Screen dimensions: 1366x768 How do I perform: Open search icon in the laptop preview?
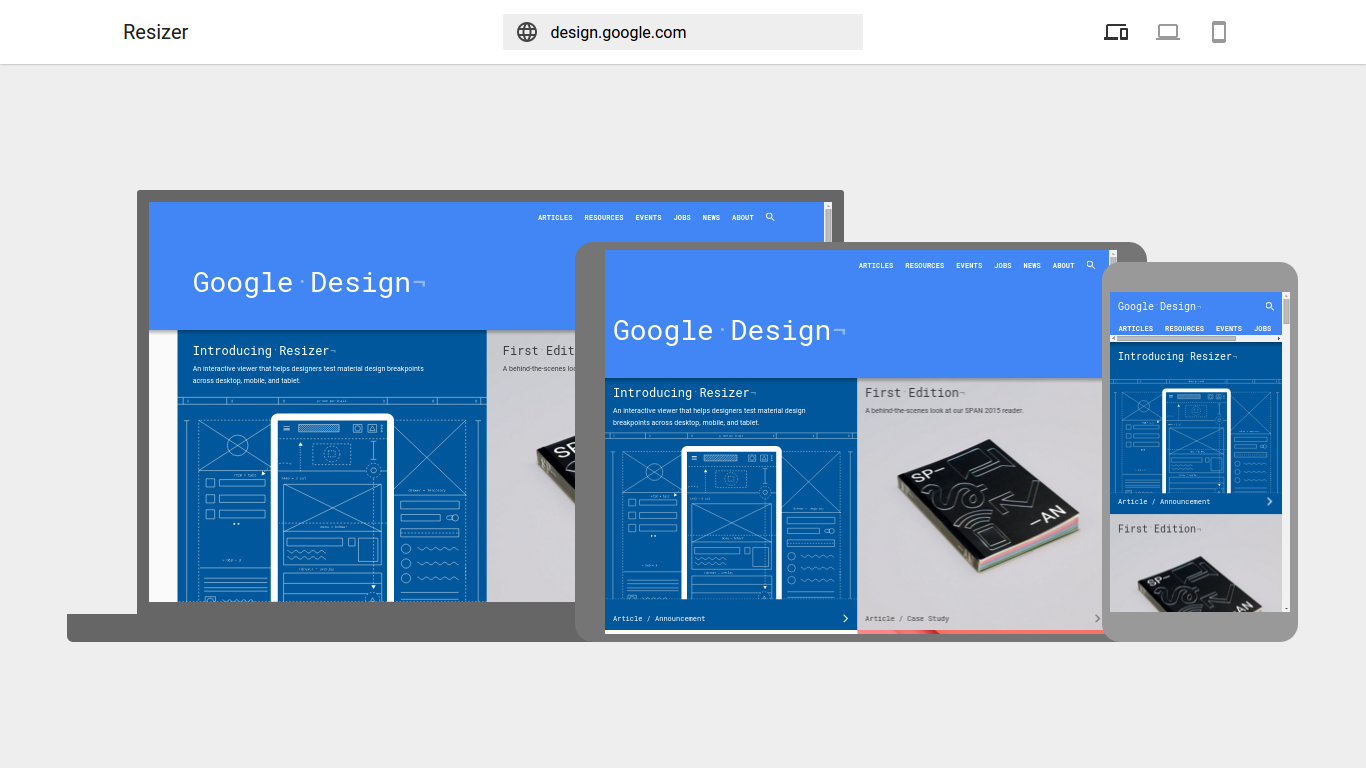(x=770, y=217)
